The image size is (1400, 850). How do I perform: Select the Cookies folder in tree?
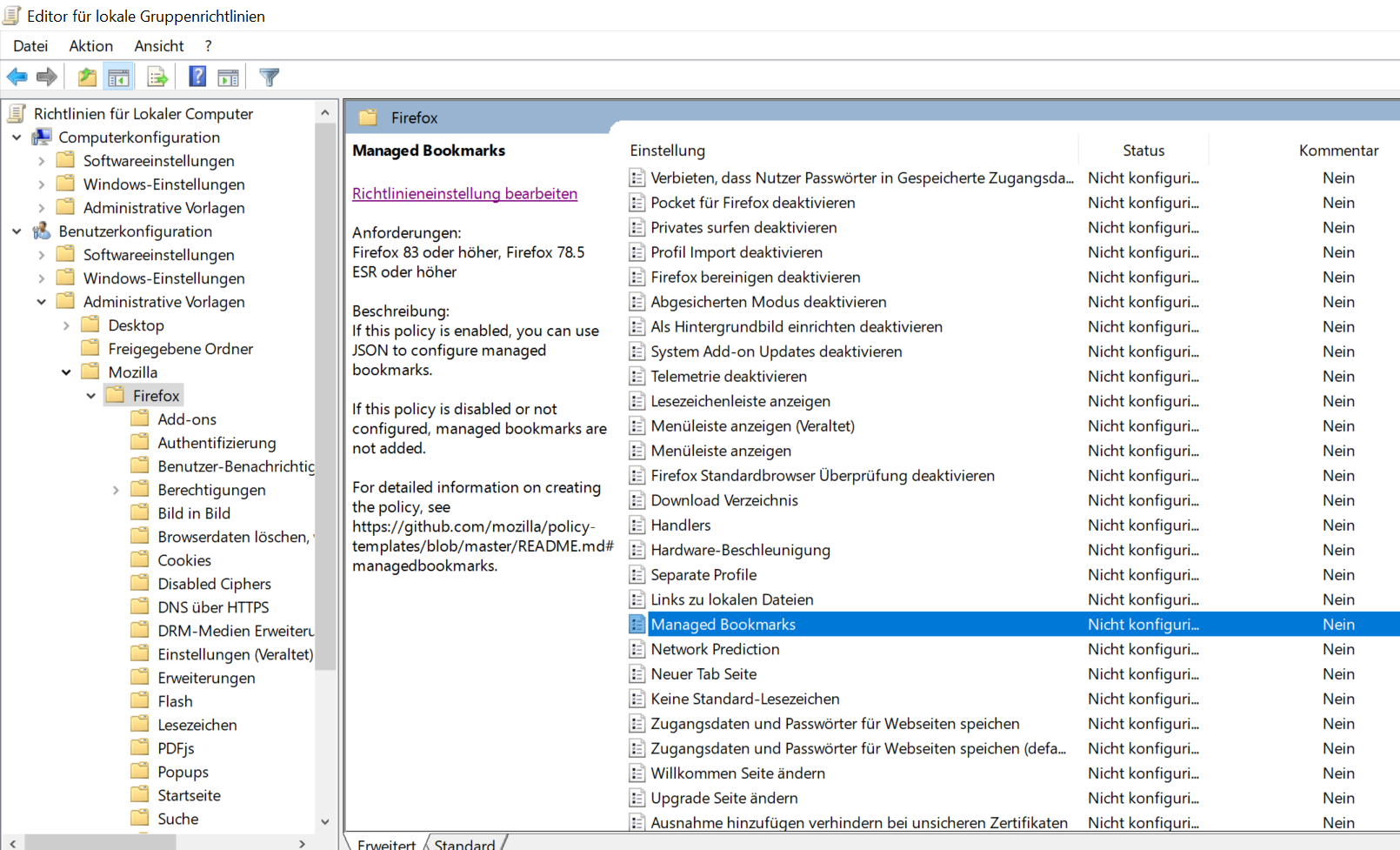click(x=184, y=560)
